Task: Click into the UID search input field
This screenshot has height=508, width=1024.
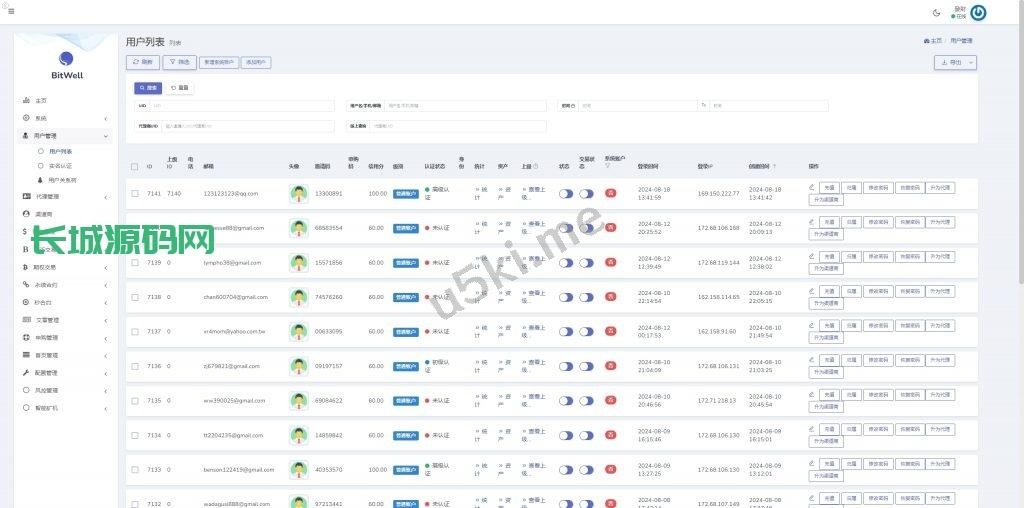Action: [x=240, y=105]
